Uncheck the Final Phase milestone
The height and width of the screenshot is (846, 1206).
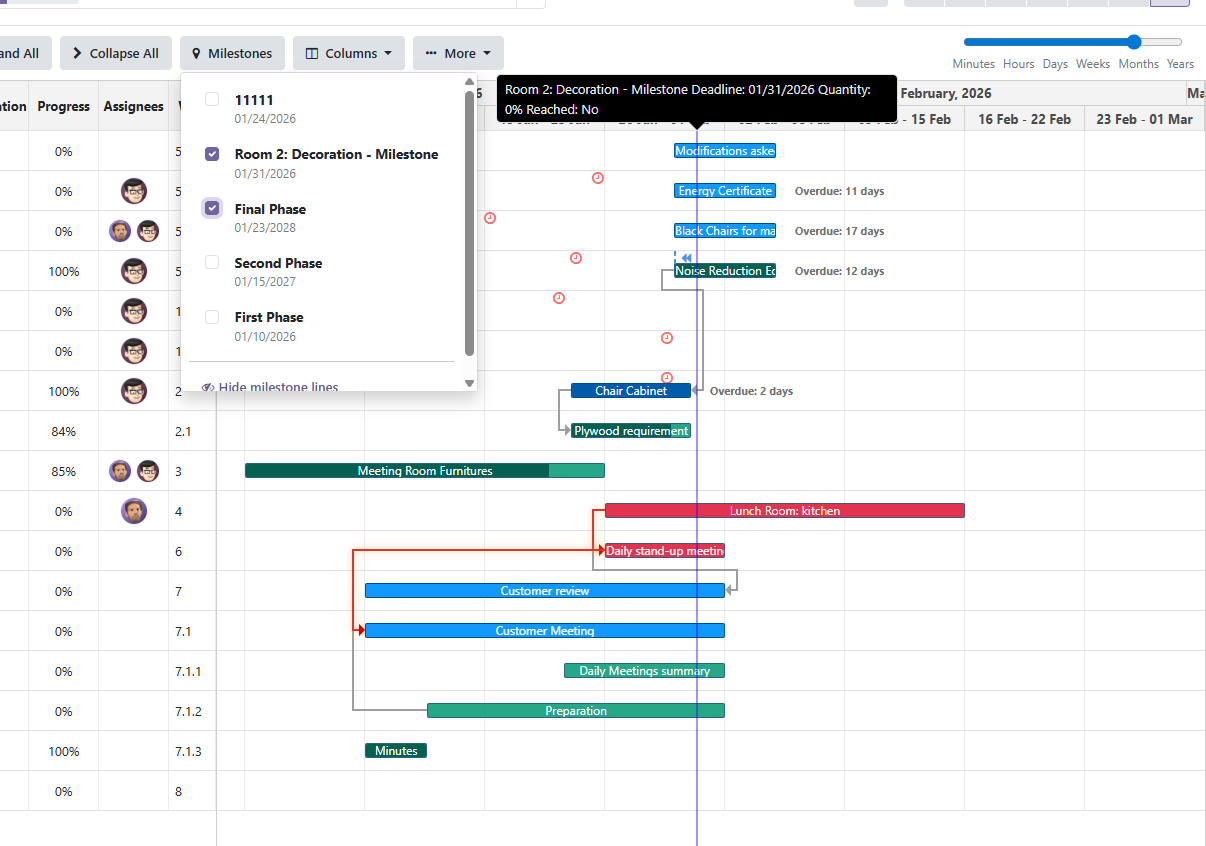[x=212, y=208]
